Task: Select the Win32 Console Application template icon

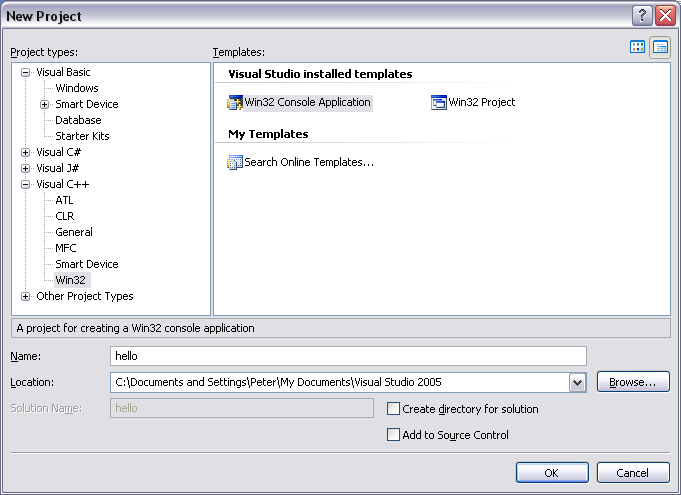Action: pos(236,102)
